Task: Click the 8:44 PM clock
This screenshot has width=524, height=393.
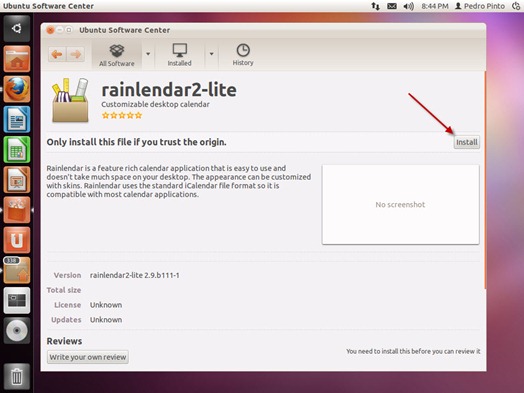Action: 435,6
